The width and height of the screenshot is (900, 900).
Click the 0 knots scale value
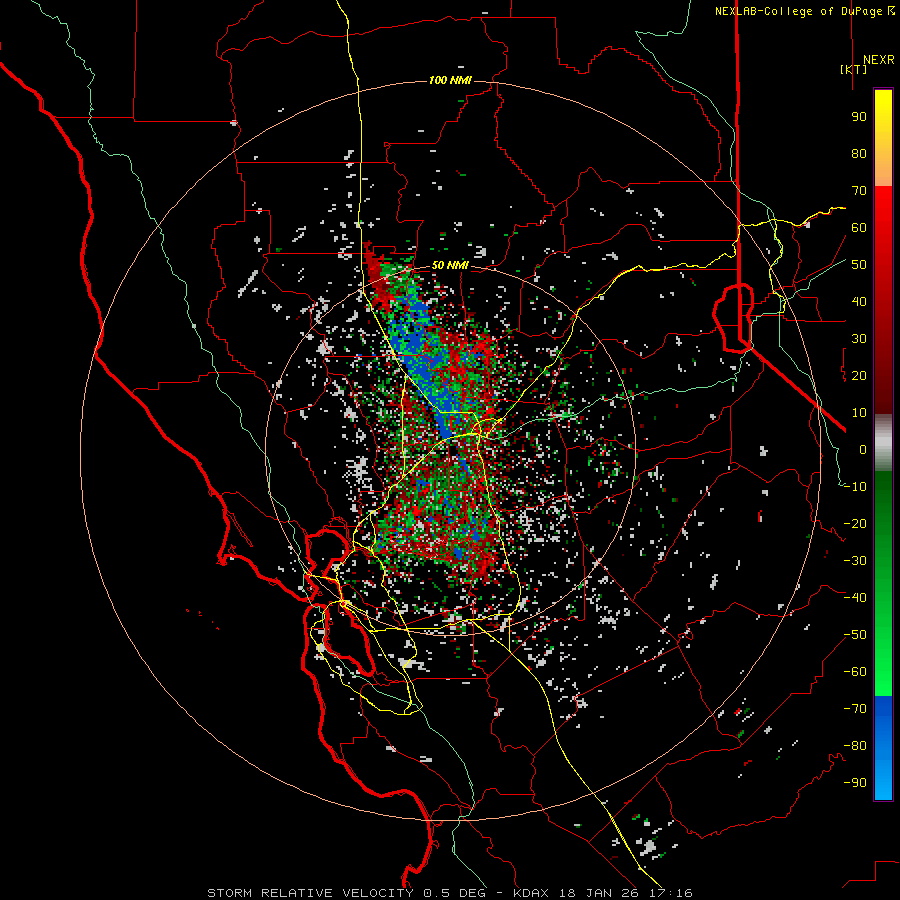tap(863, 449)
